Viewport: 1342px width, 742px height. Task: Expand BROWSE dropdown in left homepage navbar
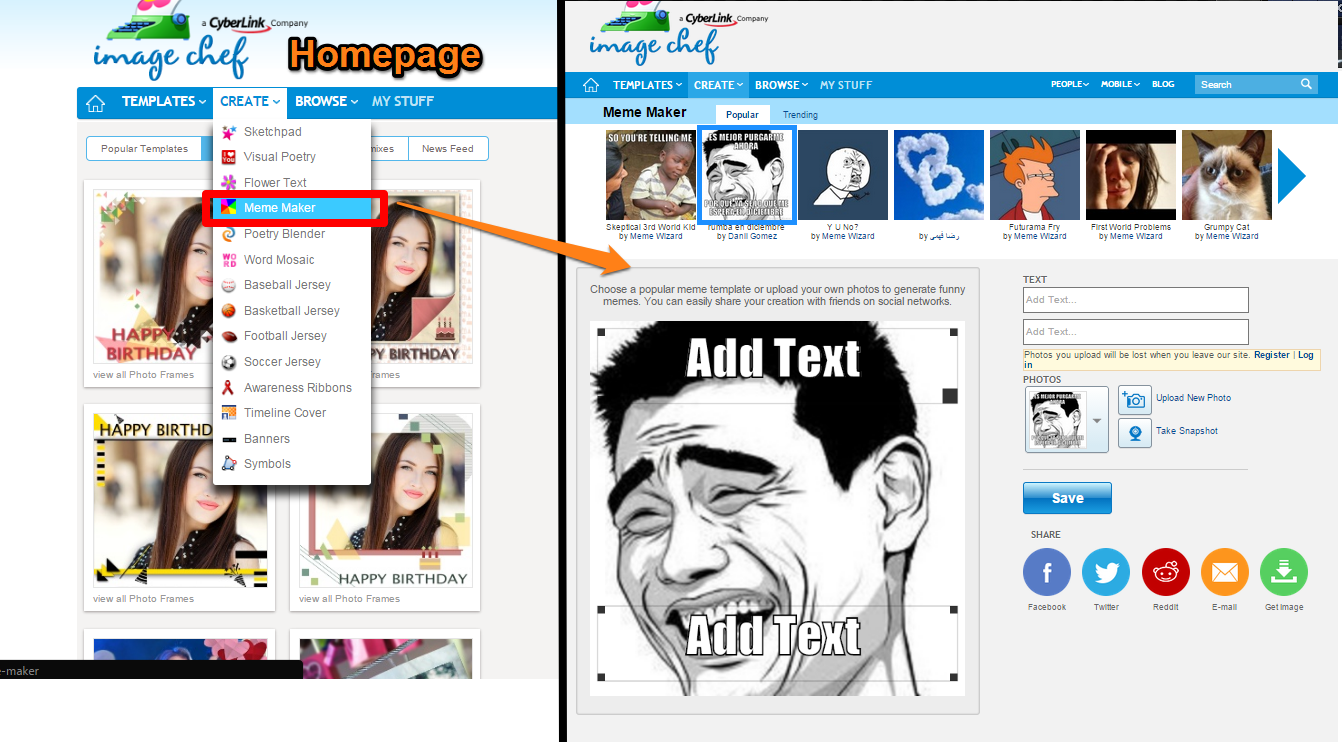[x=327, y=102]
